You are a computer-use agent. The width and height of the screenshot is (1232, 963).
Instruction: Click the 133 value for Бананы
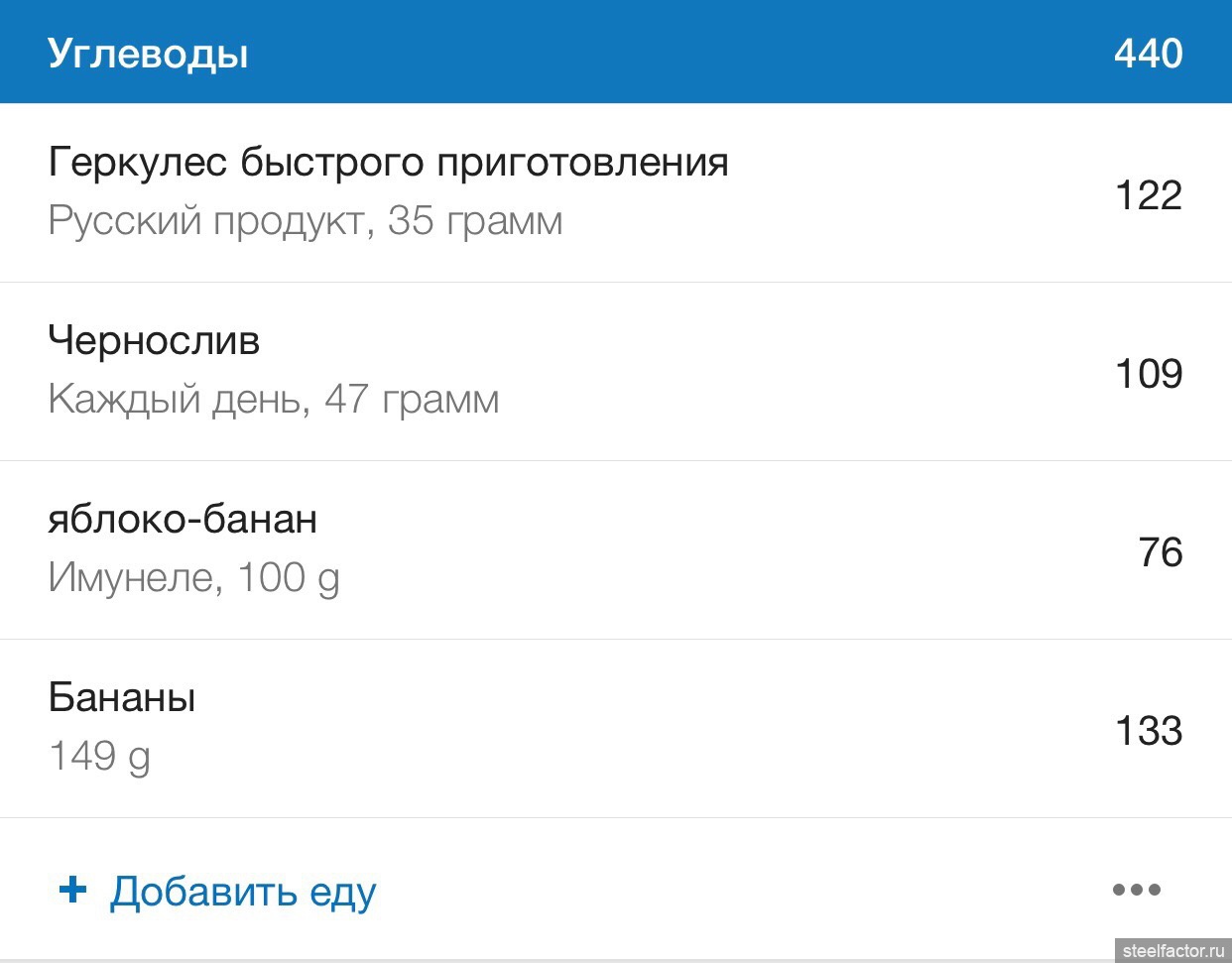coord(1148,731)
